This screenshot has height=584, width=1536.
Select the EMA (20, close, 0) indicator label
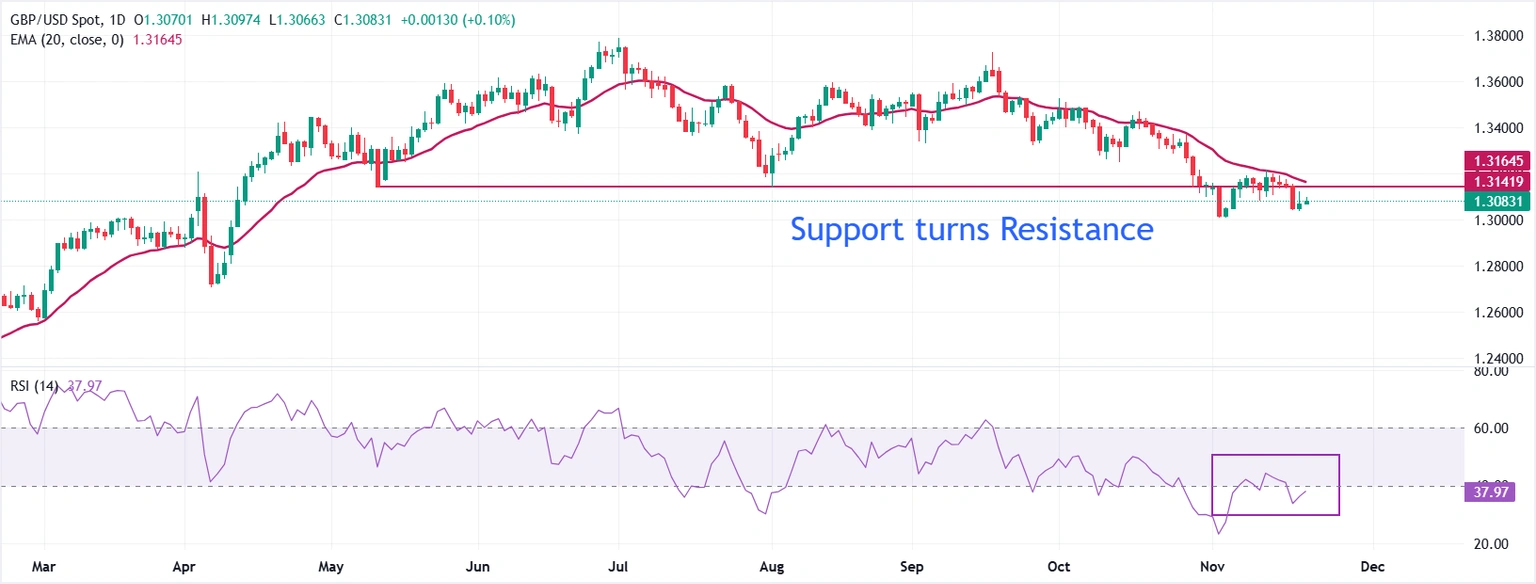tap(64, 39)
